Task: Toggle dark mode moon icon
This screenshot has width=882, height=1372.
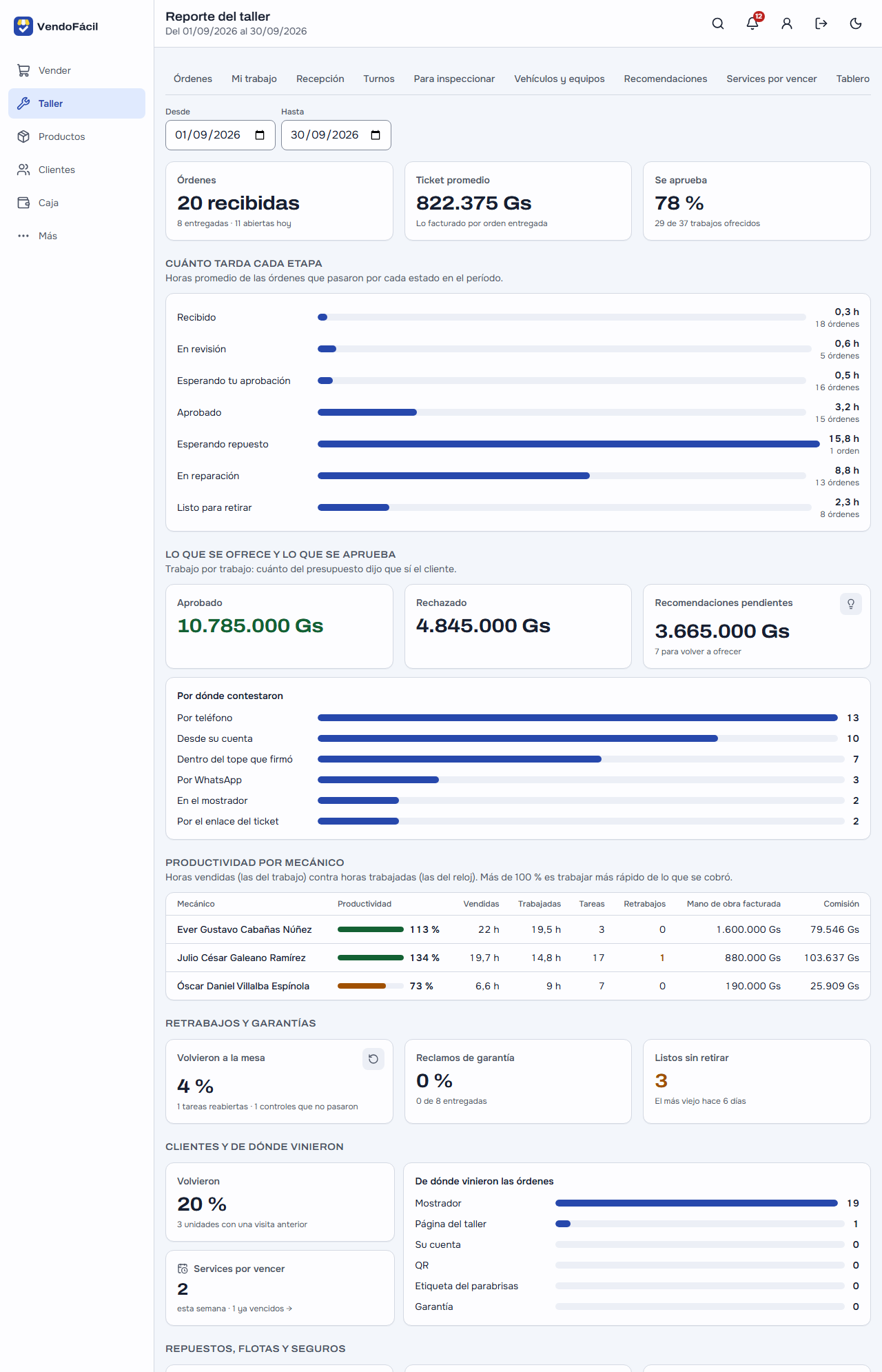Action: coord(856,23)
